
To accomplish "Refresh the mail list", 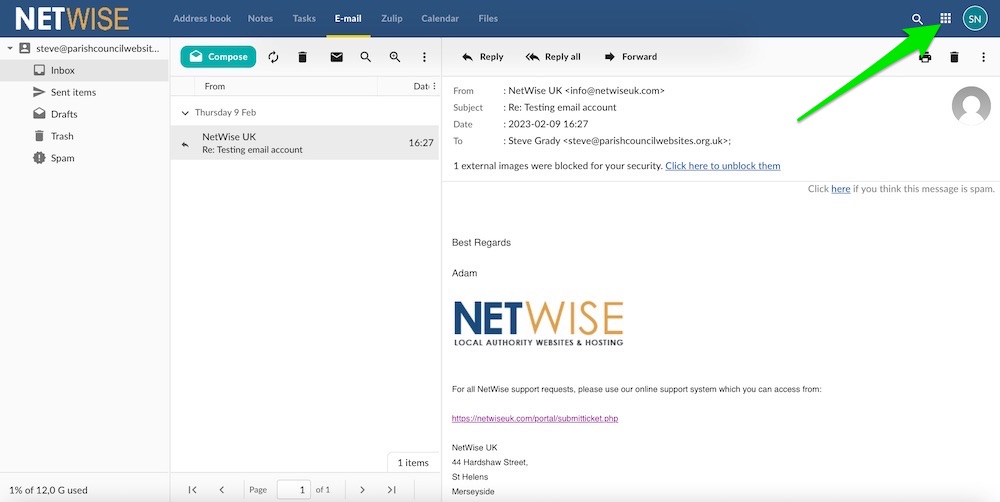I will click(274, 57).
